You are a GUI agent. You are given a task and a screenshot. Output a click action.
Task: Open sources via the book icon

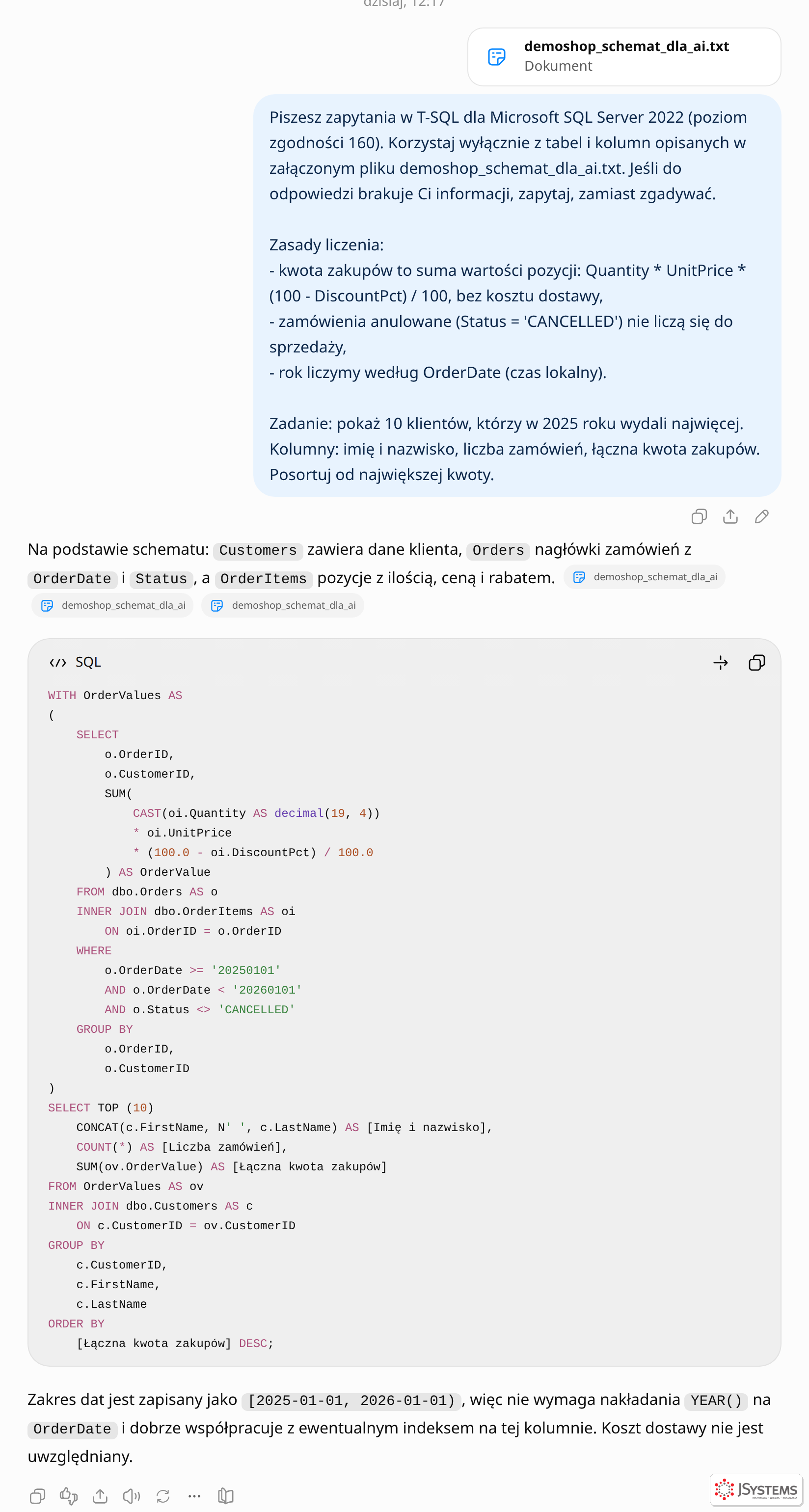point(225,1496)
